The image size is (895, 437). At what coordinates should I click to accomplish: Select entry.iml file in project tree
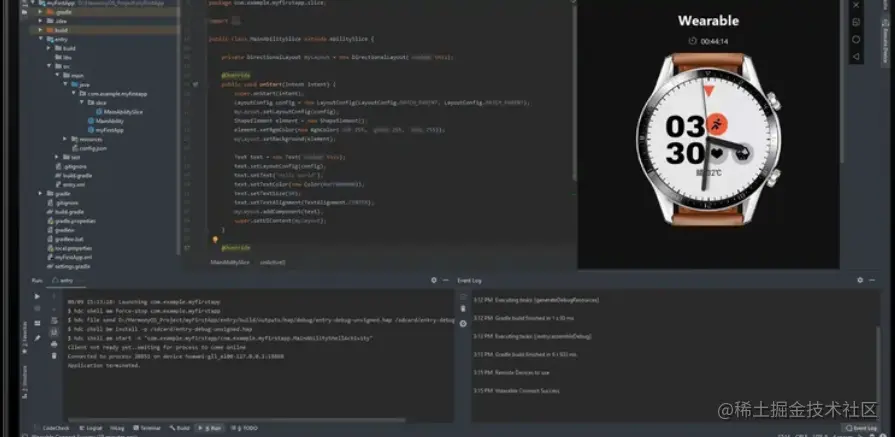coord(70,184)
